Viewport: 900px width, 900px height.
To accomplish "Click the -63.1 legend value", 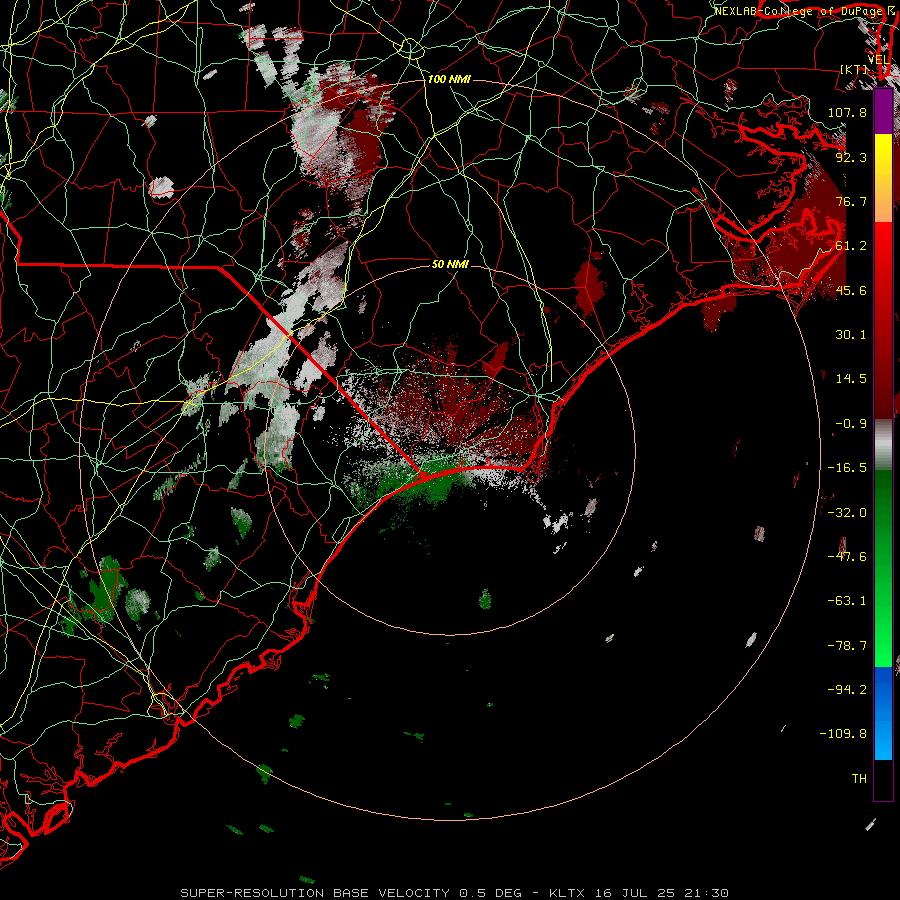I will 847,601.
